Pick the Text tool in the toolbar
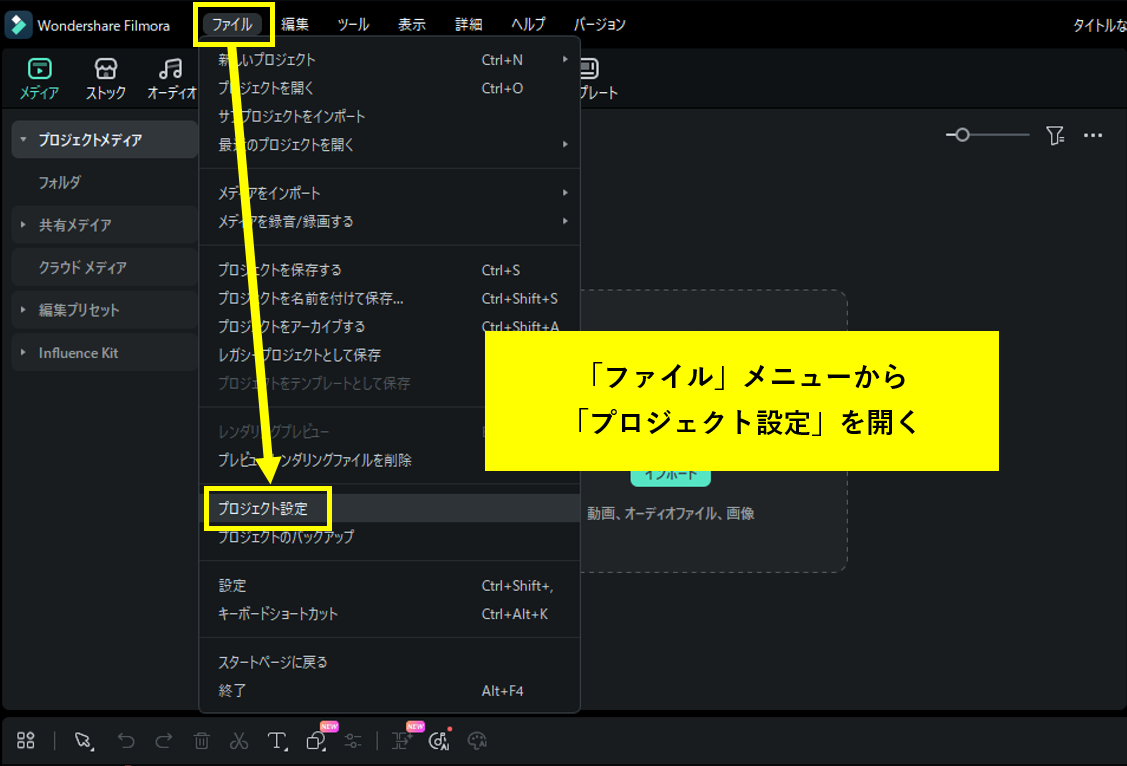Image resolution: width=1127 pixels, height=766 pixels. 277,740
